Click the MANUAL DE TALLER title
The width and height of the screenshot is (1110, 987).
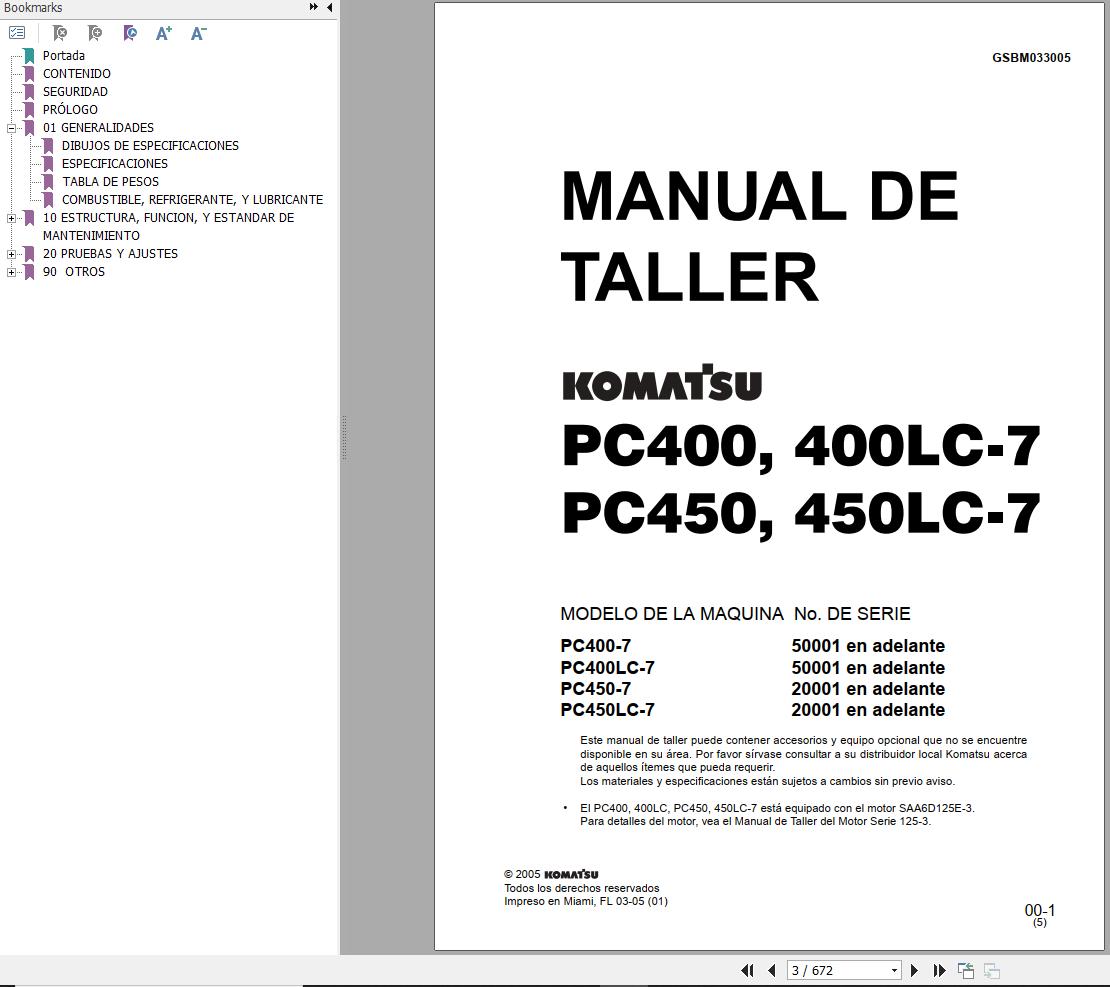click(759, 236)
